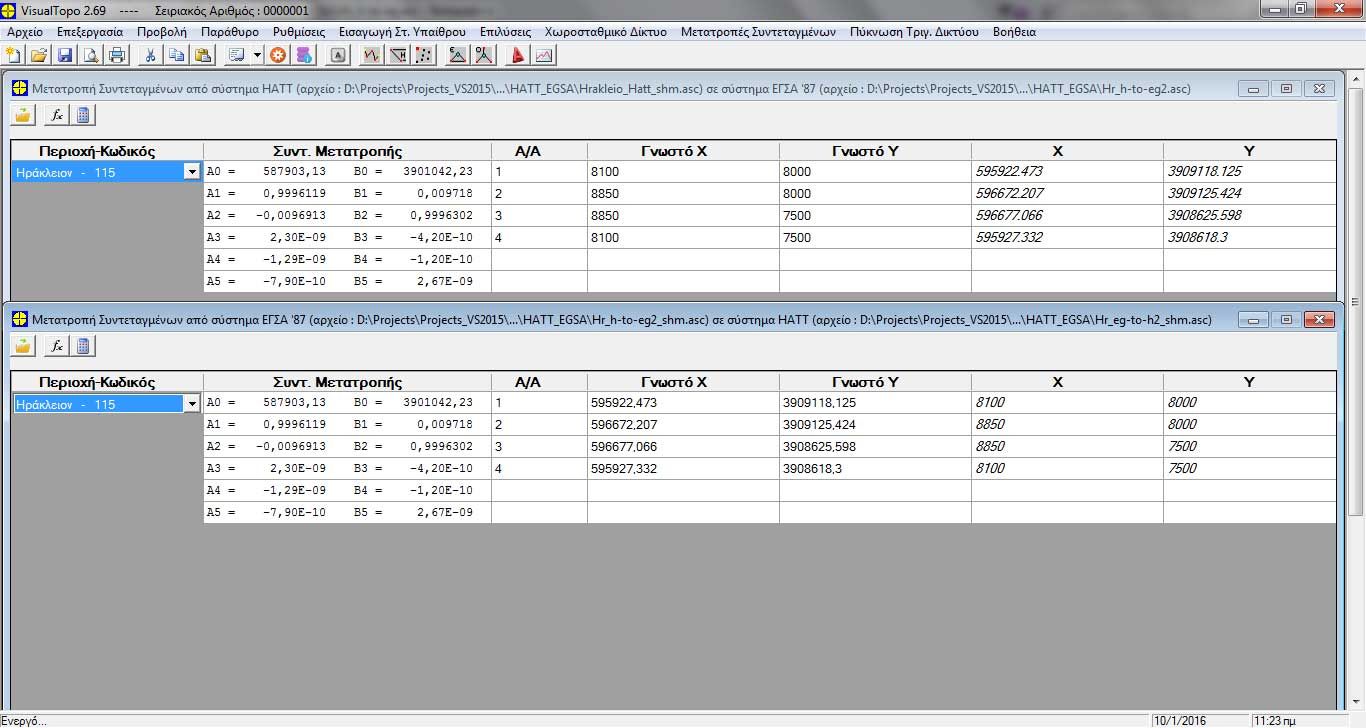Viewport: 1366px width, 728px height.
Task: Click the Print Preview toolbar icon
Action: coord(91,55)
